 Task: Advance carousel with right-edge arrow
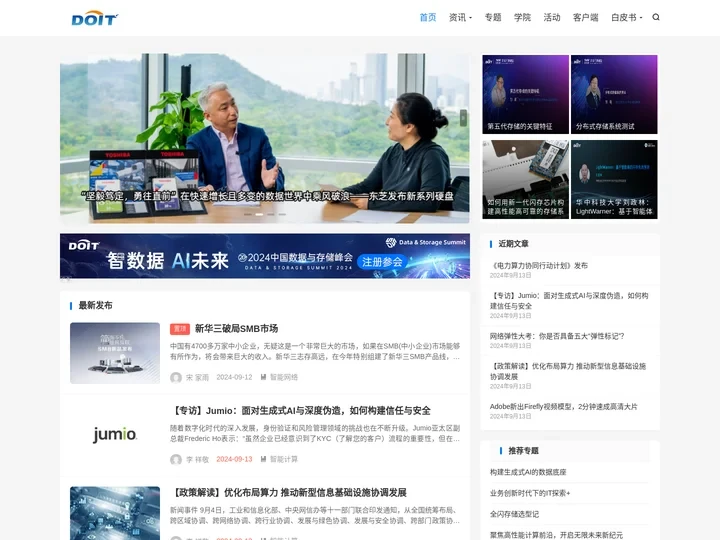463,118
